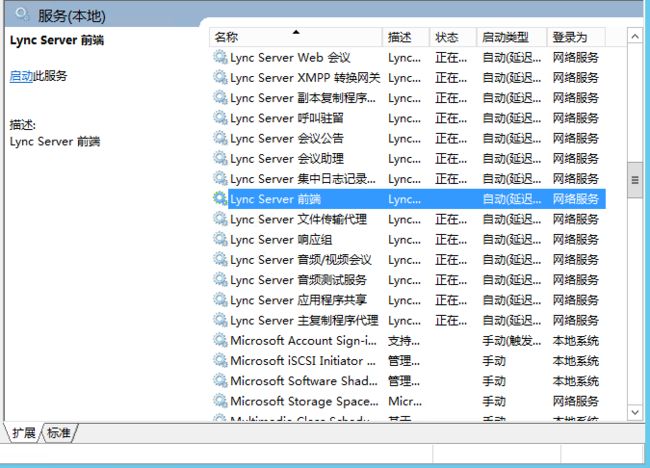The image size is (650, 468).
Task: Select Lync Server Web 会议 service name
Action: pyautogui.click(x=291, y=58)
